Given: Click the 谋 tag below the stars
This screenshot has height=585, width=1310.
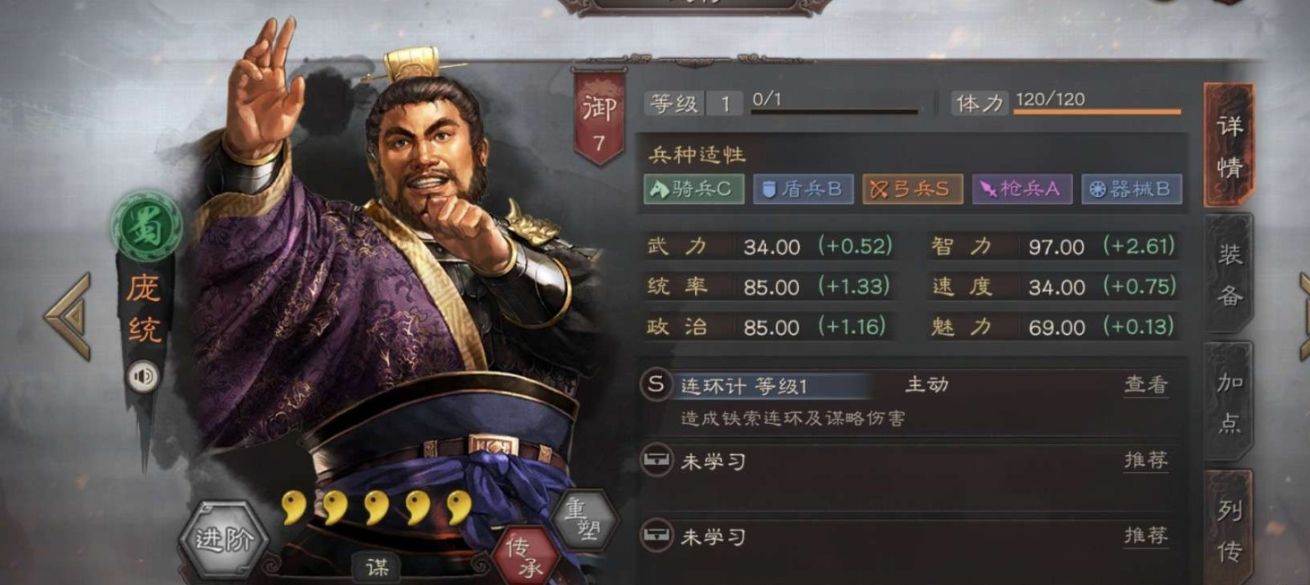Looking at the screenshot, I should 376,568.
